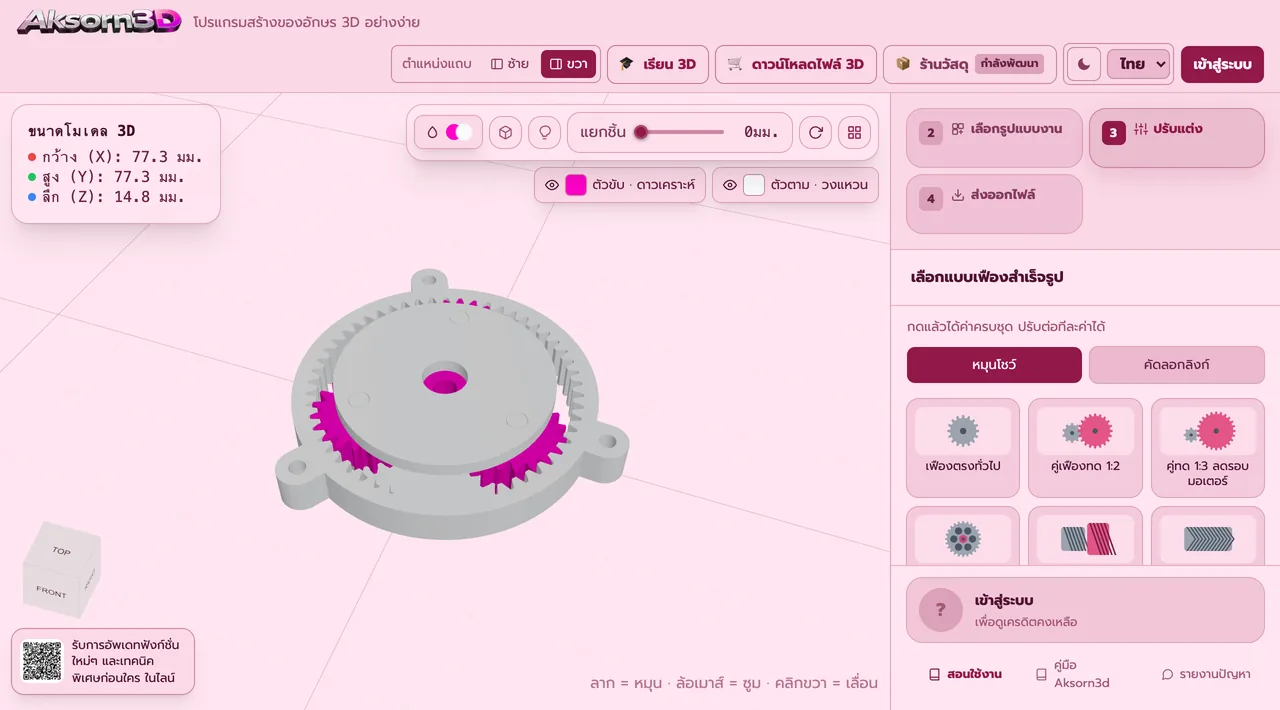Click the graduation cap icon
This screenshot has width=1280, height=710.
(626, 64)
